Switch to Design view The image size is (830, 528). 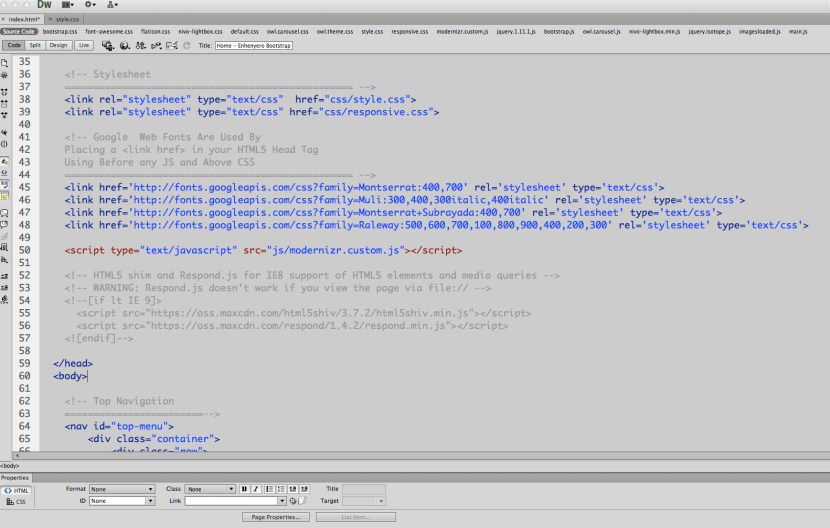(x=58, y=46)
